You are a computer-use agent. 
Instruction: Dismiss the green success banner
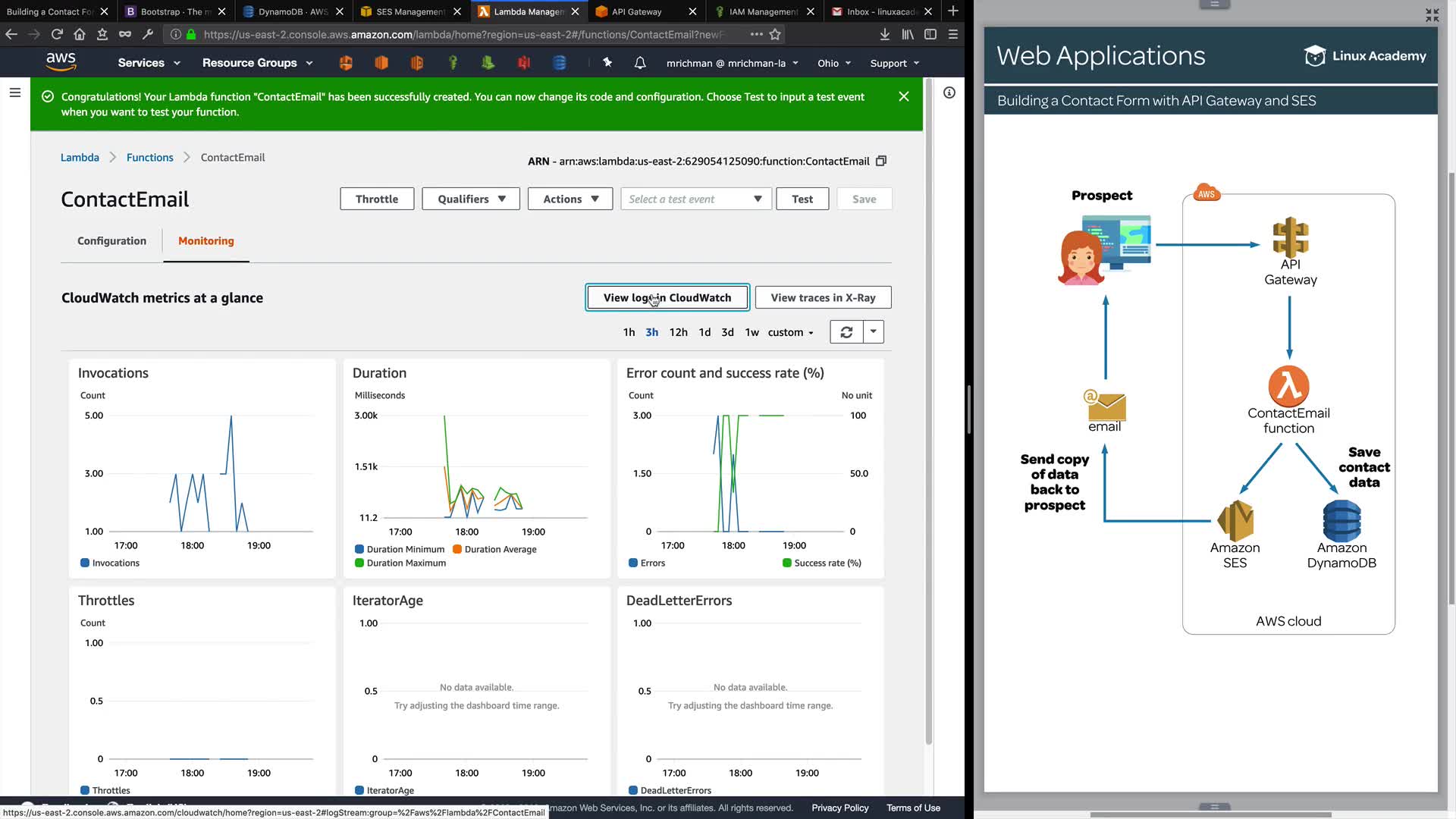904,96
